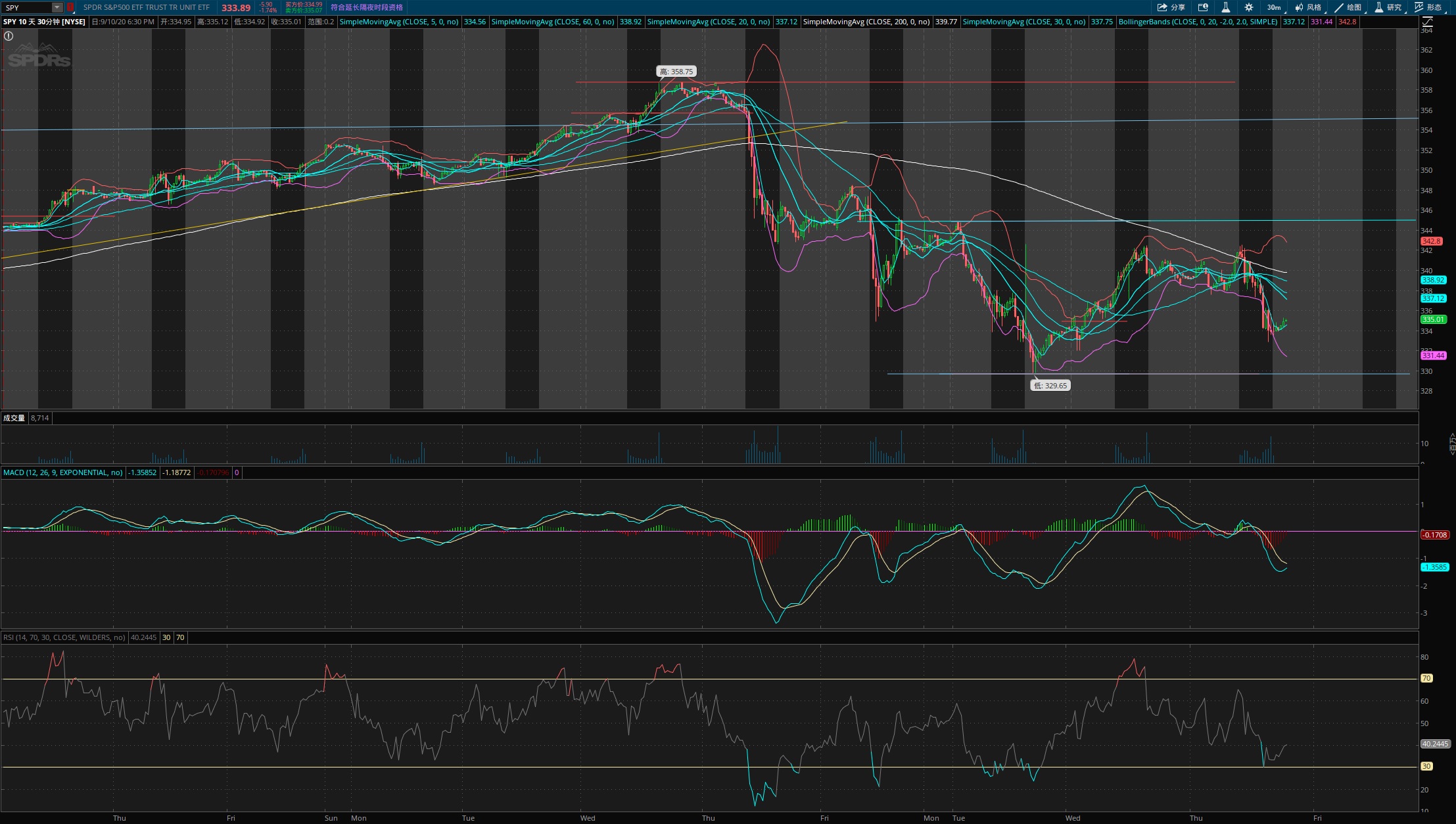1456x824 pixels.
Task: Click MACD signal value -1.18772
Action: click(177, 472)
